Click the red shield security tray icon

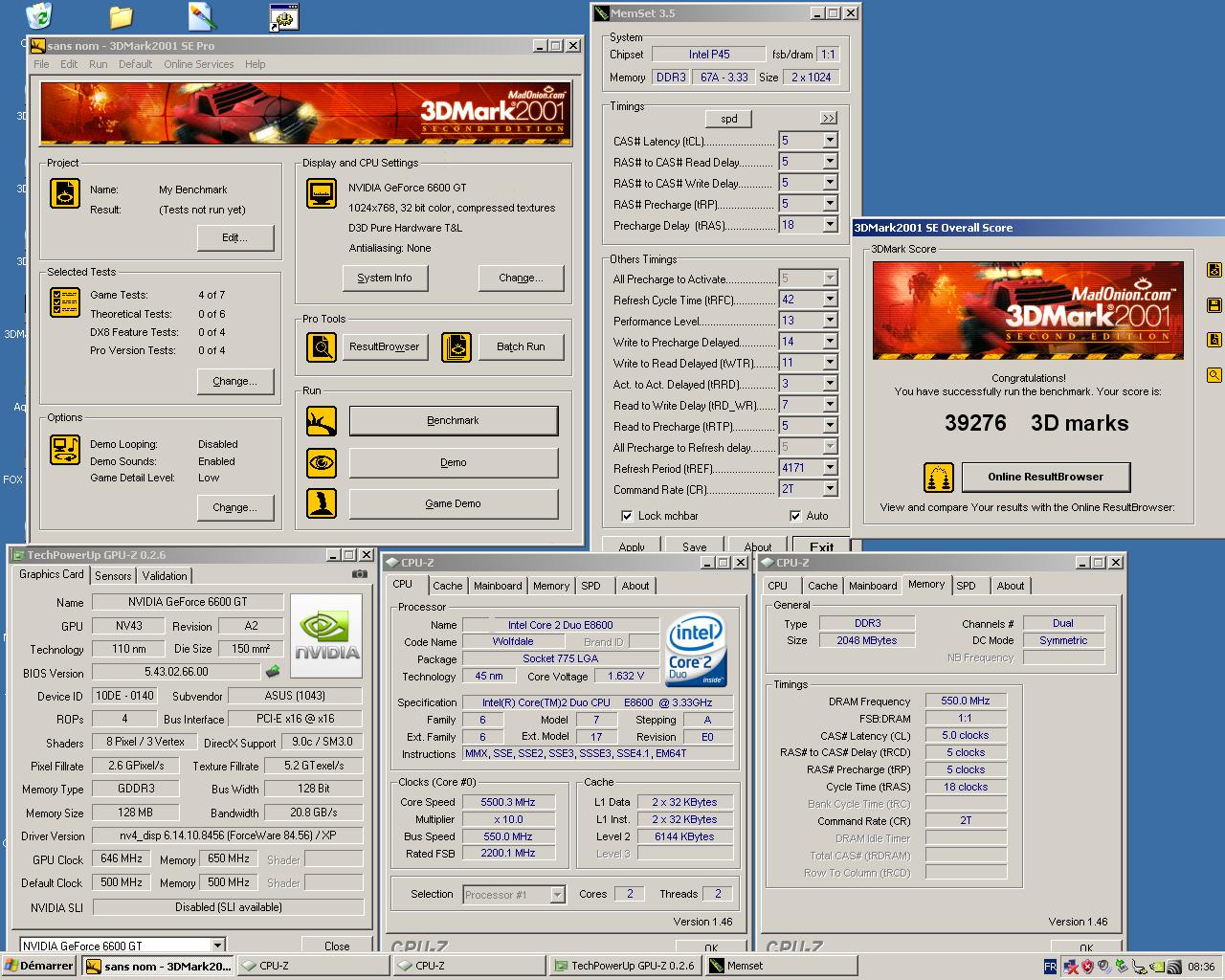1086,967
